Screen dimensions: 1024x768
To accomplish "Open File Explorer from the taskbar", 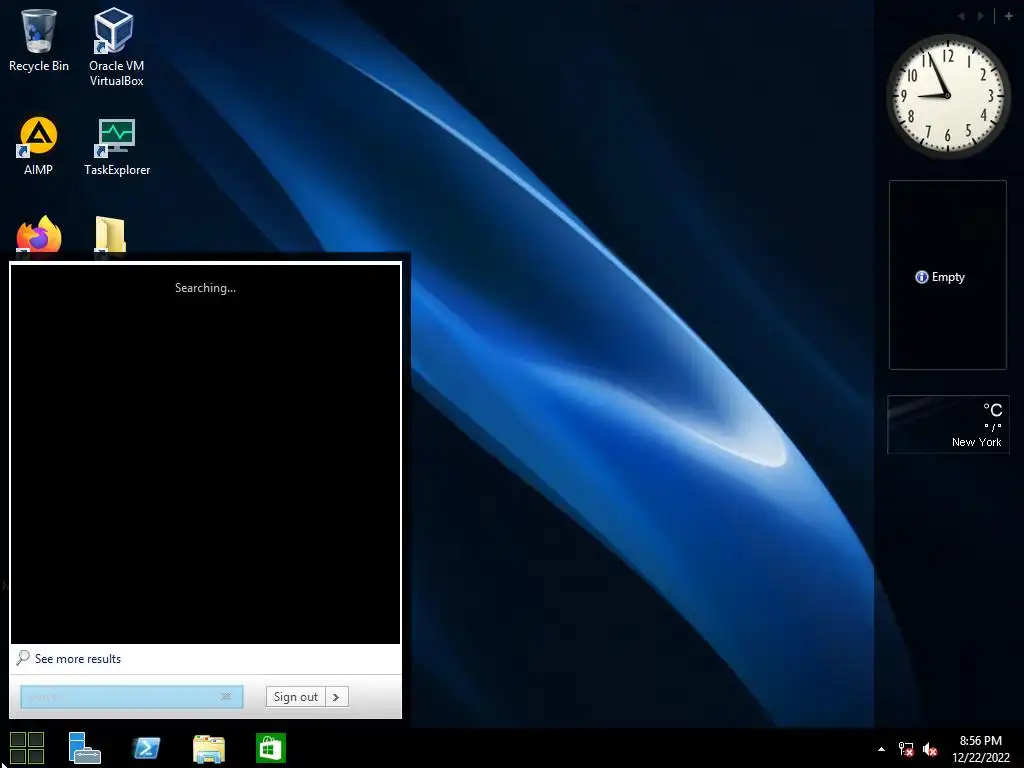I will (x=209, y=748).
